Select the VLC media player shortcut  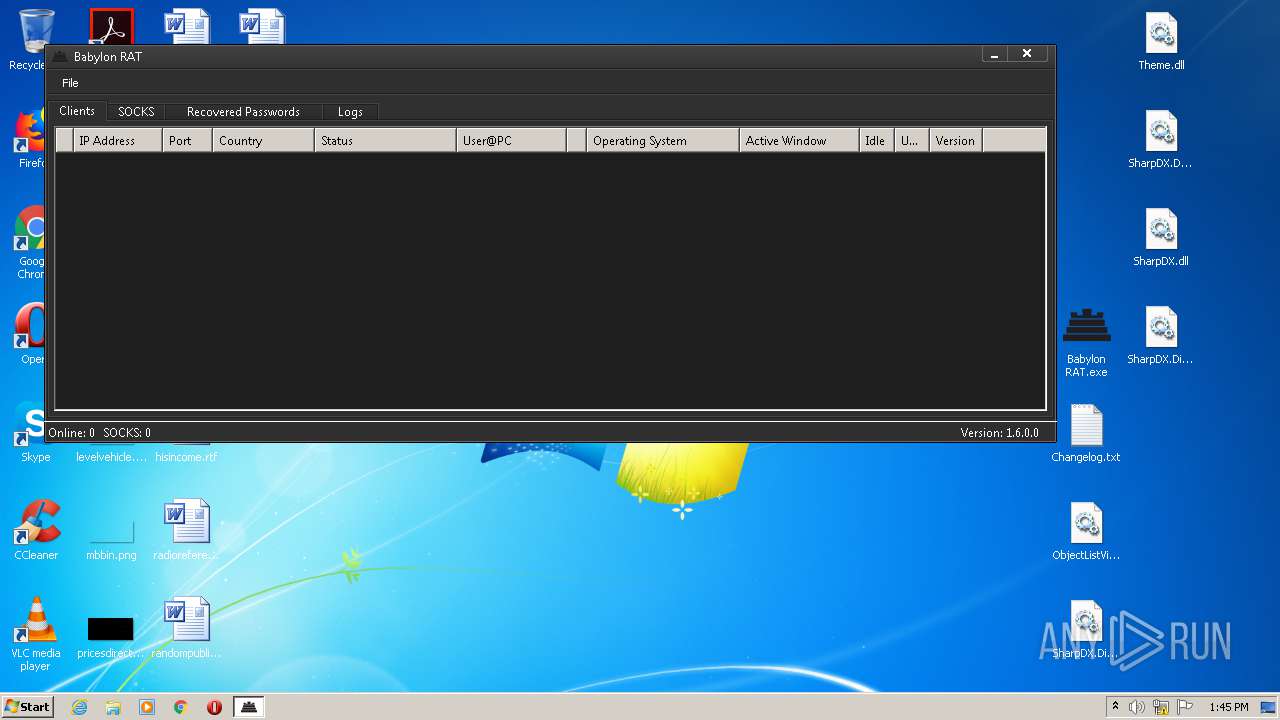click(36, 634)
